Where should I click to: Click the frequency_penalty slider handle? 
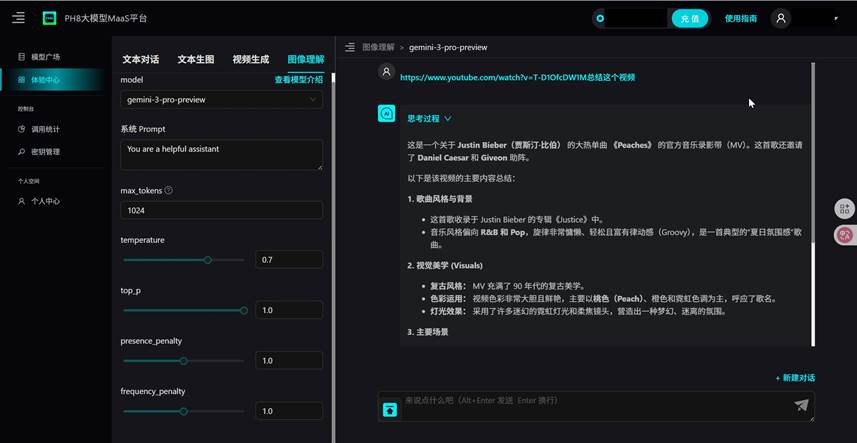point(184,411)
